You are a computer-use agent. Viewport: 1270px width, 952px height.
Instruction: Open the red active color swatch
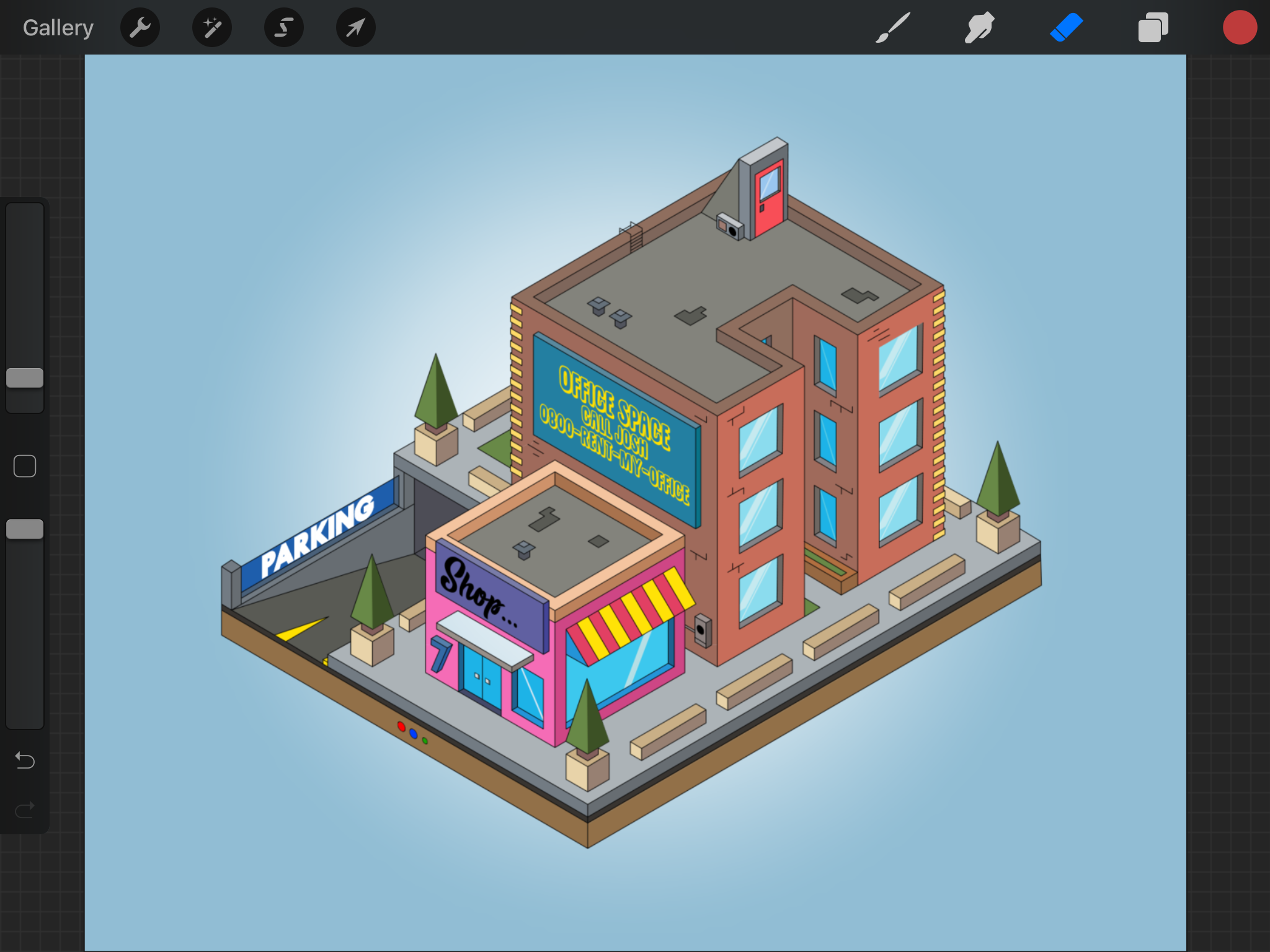(x=1239, y=28)
